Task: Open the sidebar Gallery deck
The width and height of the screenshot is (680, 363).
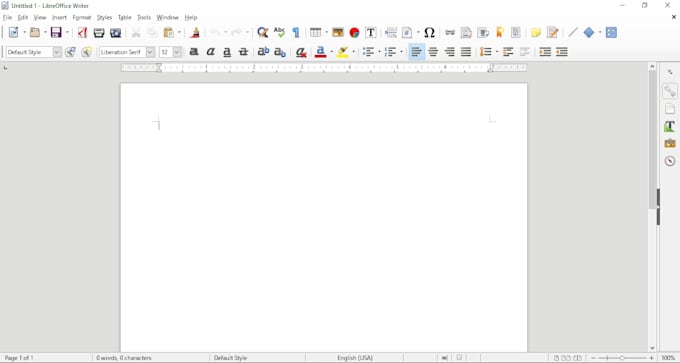Action: pos(670,144)
